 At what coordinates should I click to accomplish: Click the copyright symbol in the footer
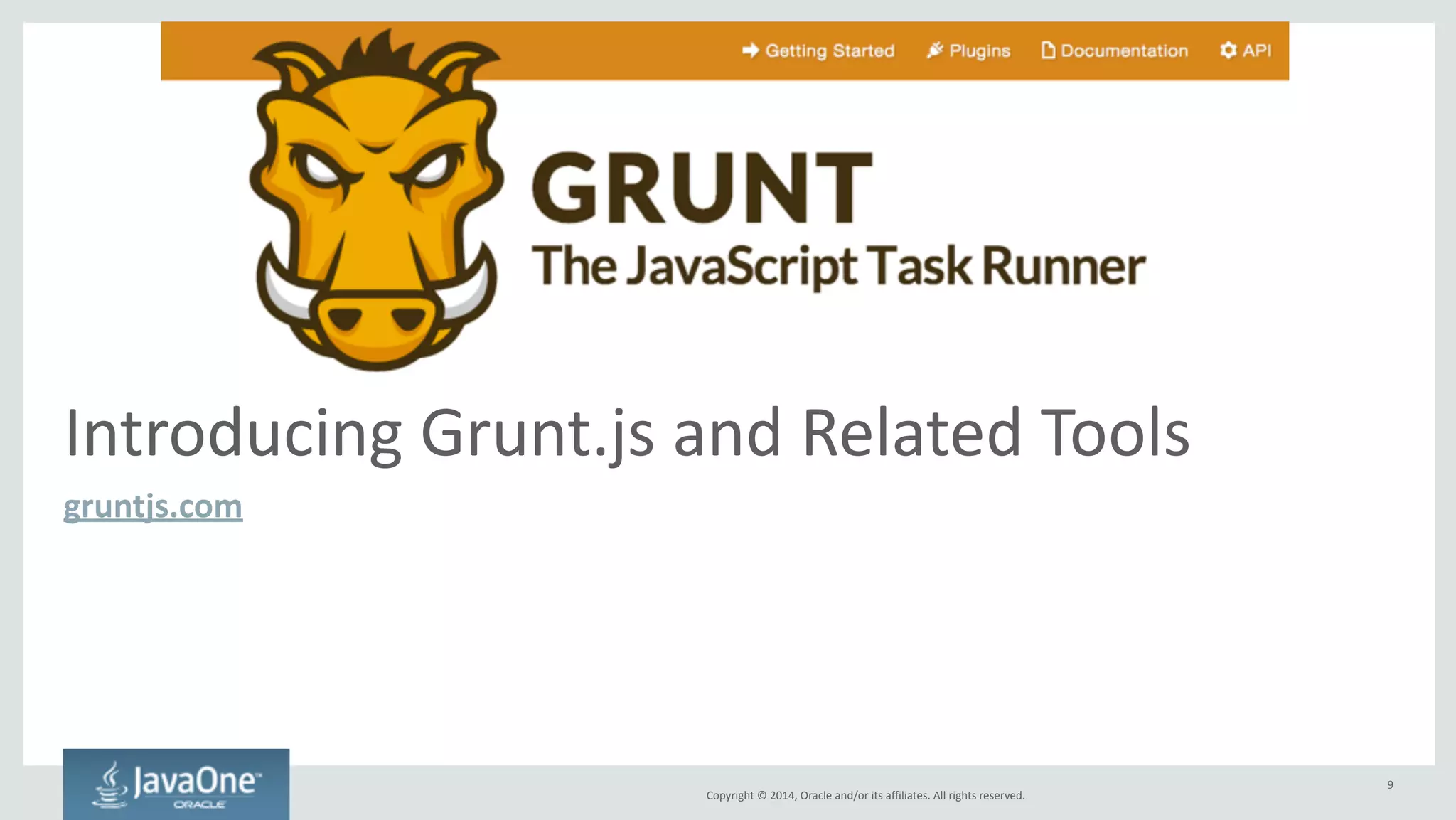pyautogui.click(x=761, y=796)
